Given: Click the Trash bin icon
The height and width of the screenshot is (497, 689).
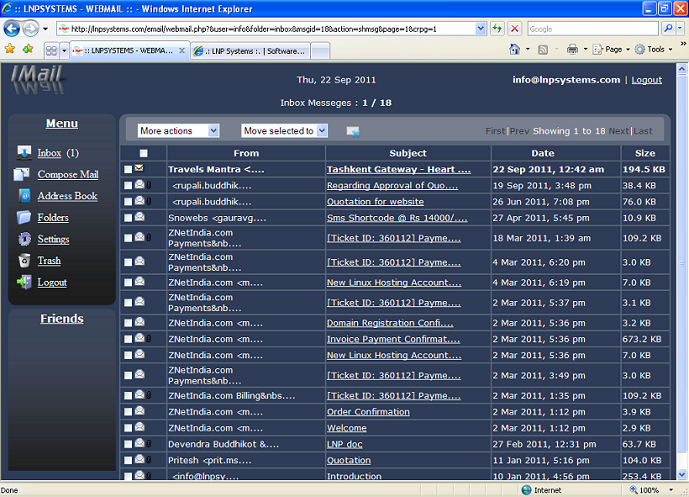Looking at the screenshot, I should point(25,261).
